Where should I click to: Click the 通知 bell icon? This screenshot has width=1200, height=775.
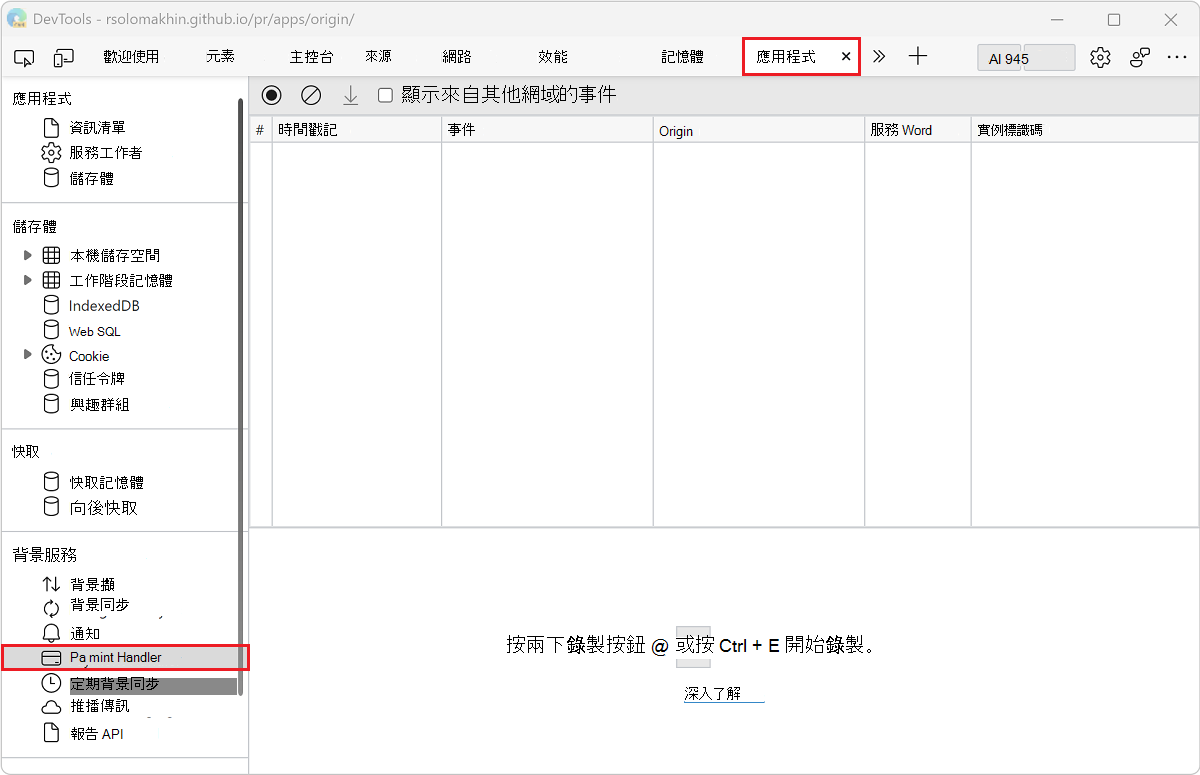[x=51, y=634]
